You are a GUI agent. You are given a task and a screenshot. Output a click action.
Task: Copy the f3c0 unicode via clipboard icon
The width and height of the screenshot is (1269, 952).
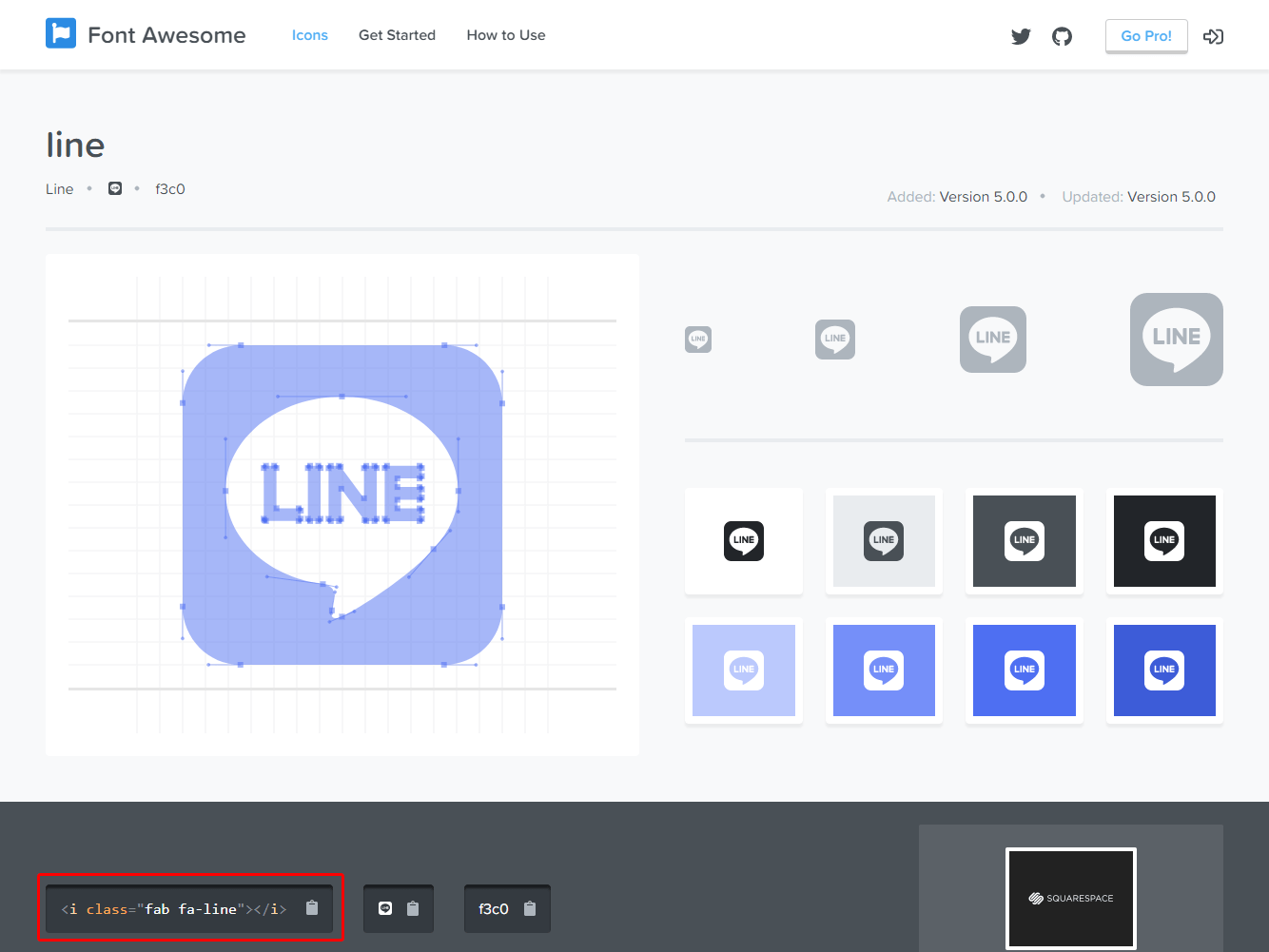coord(530,908)
